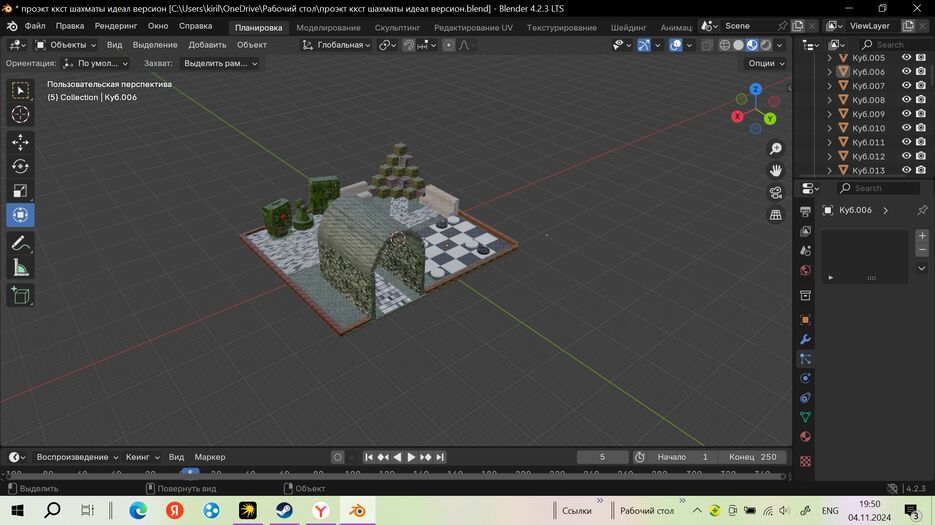The image size is (935, 525).
Task: Play animation forward in timeline
Action: pyautogui.click(x=411, y=457)
